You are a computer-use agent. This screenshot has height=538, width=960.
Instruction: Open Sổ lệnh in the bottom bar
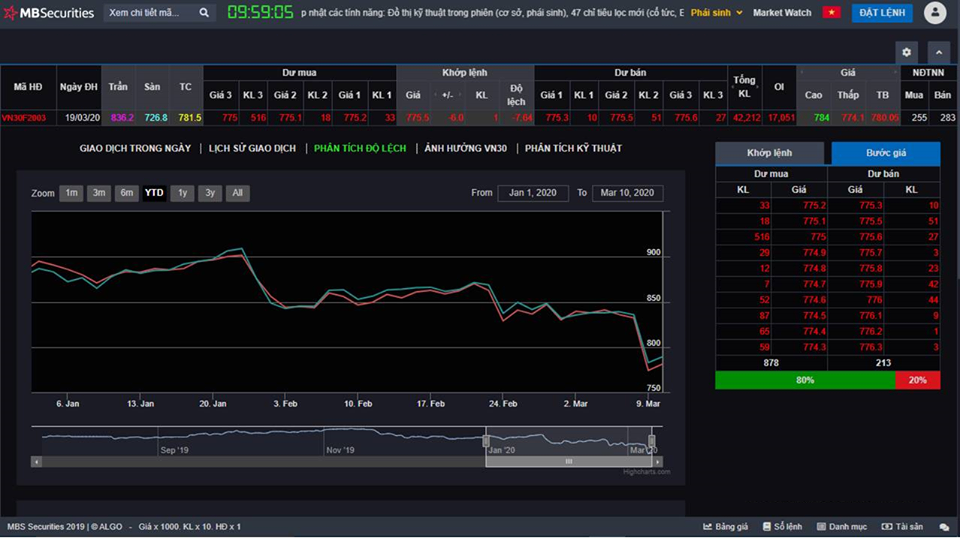[782, 526]
